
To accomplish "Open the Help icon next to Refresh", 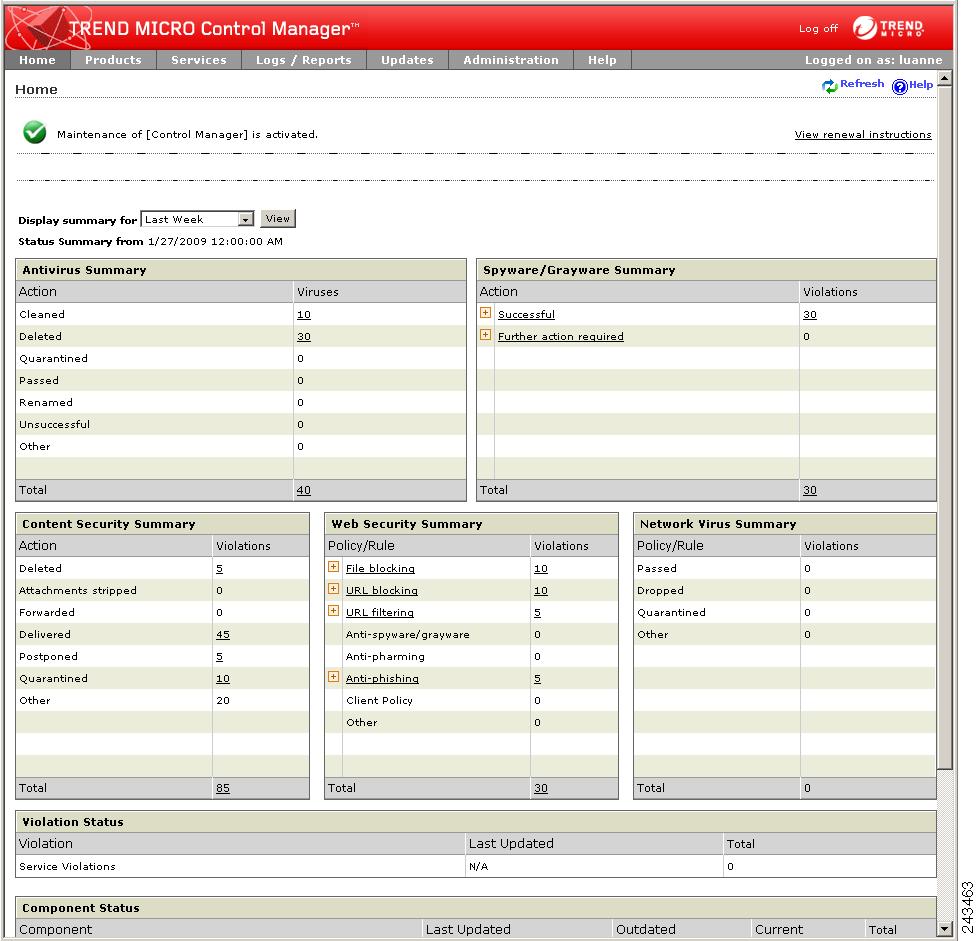I will [x=898, y=85].
